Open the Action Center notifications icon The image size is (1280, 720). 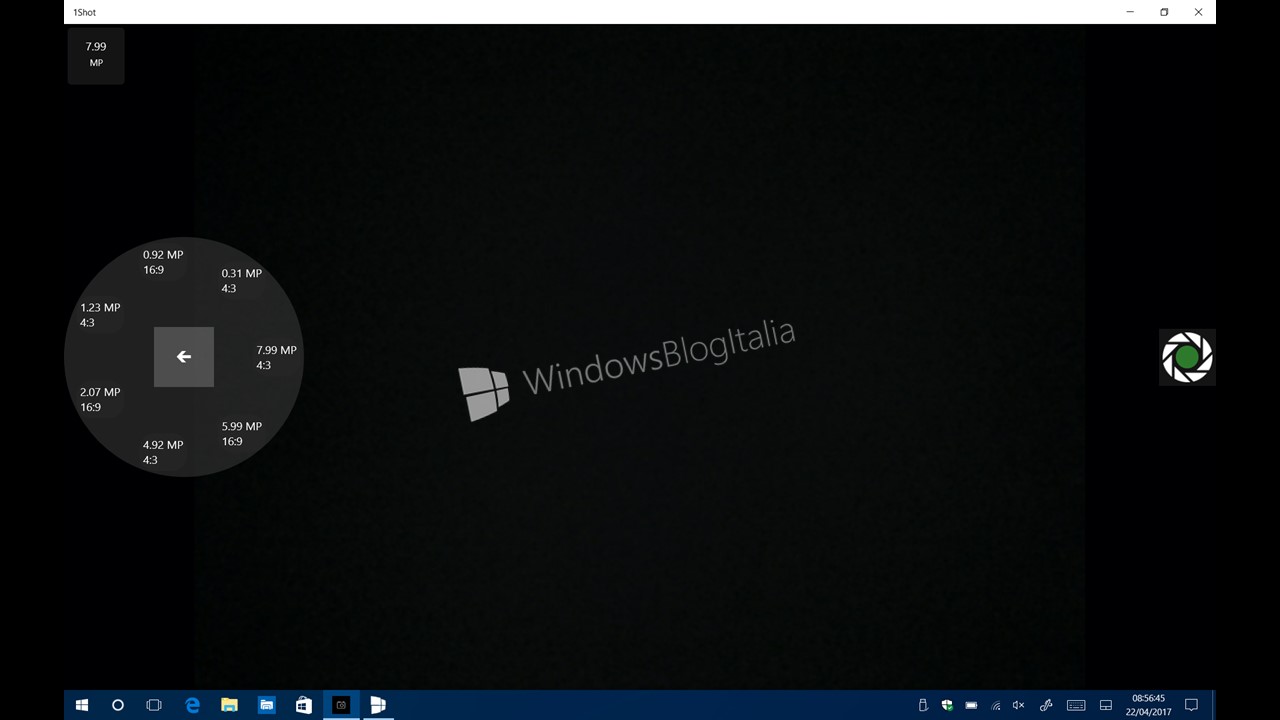point(1191,705)
